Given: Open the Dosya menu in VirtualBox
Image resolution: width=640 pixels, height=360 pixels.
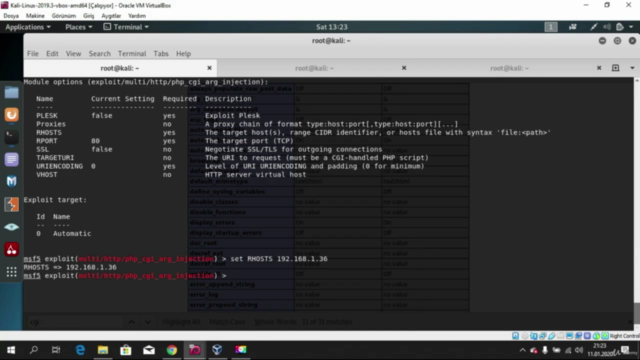Looking at the screenshot, I should (11, 16).
